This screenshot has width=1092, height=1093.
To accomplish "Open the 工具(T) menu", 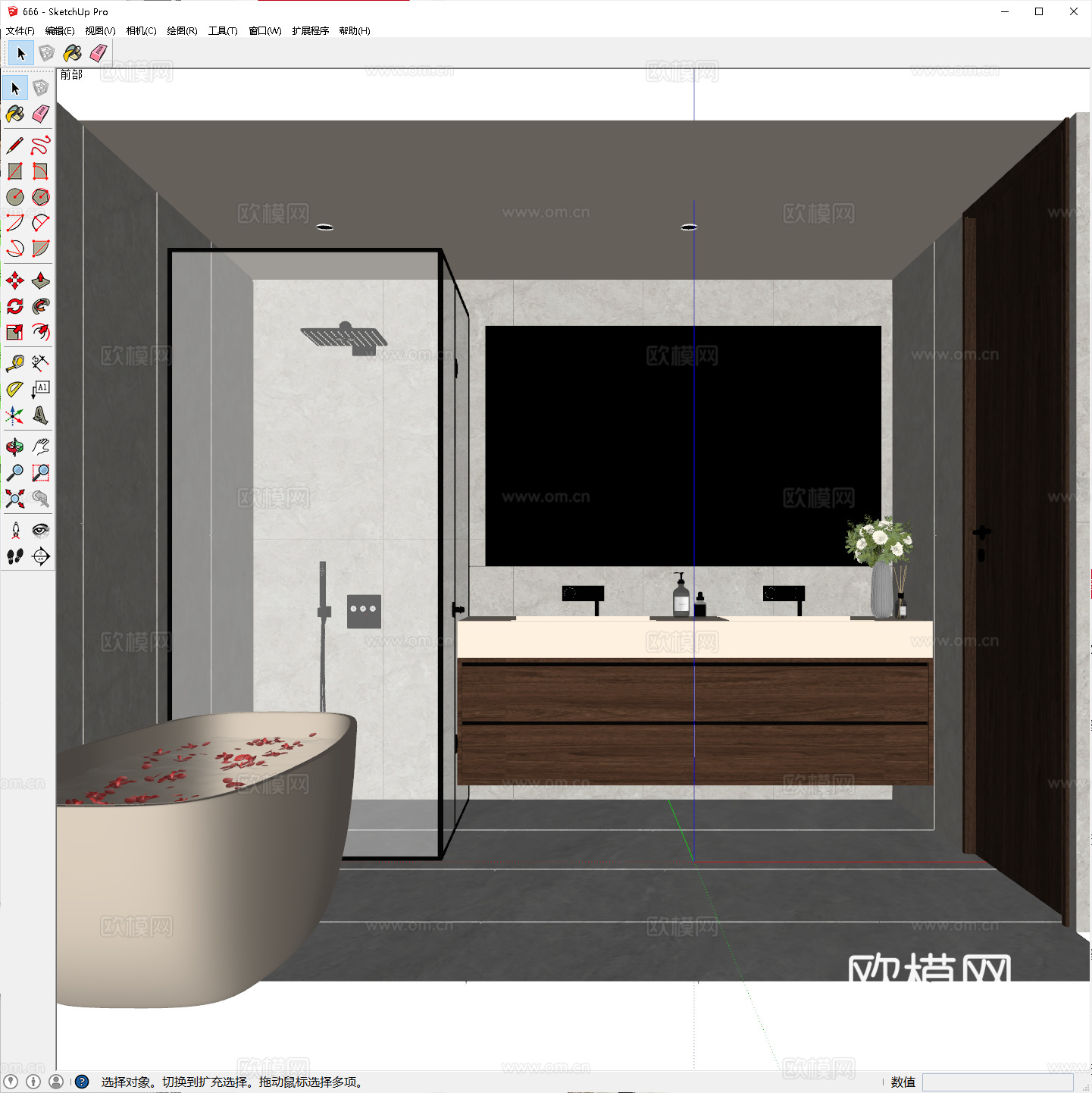I will pyautogui.click(x=223, y=31).
